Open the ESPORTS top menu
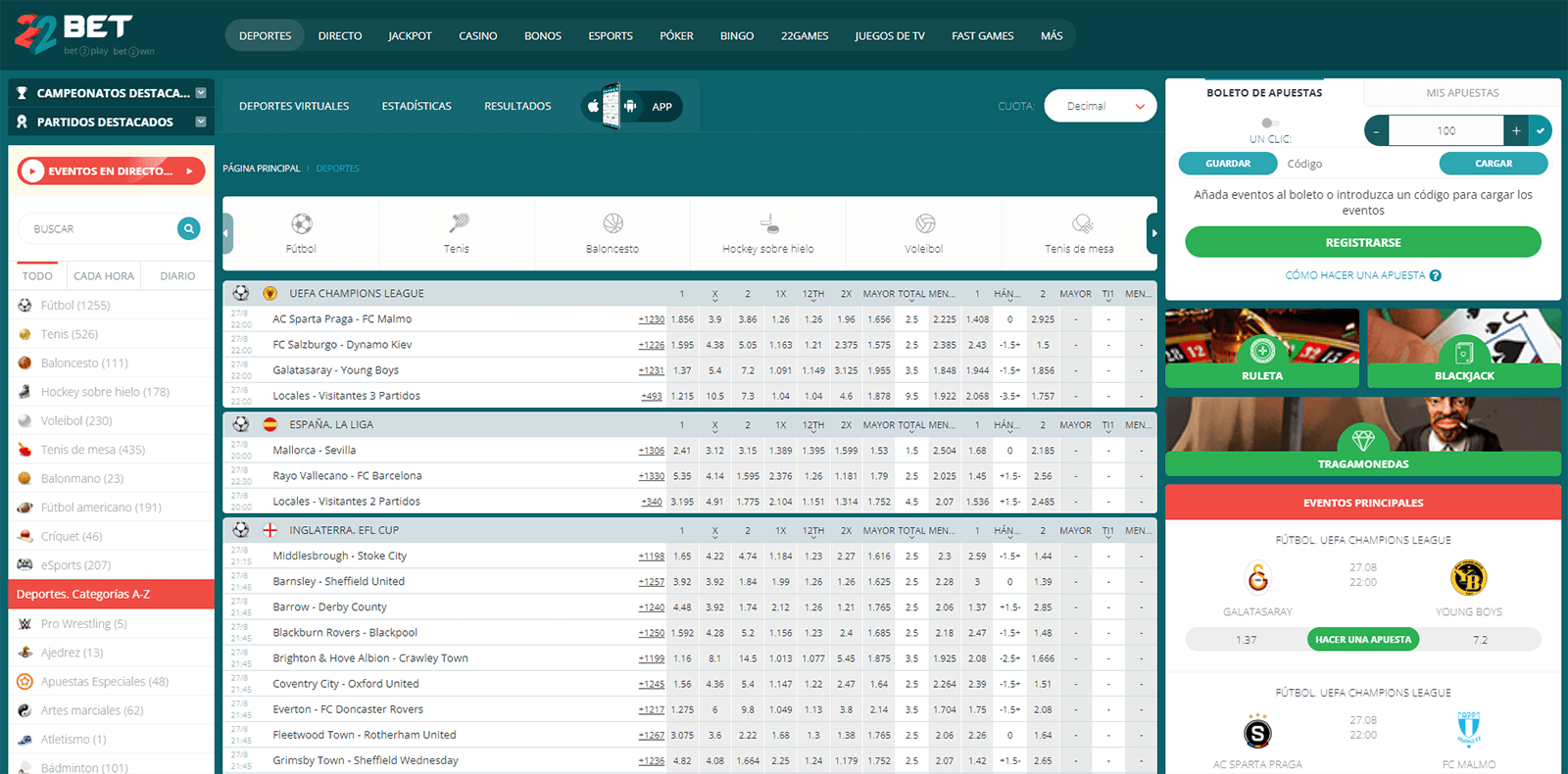The width and height of the screenshot is (1568, 774). click(611, 35)
